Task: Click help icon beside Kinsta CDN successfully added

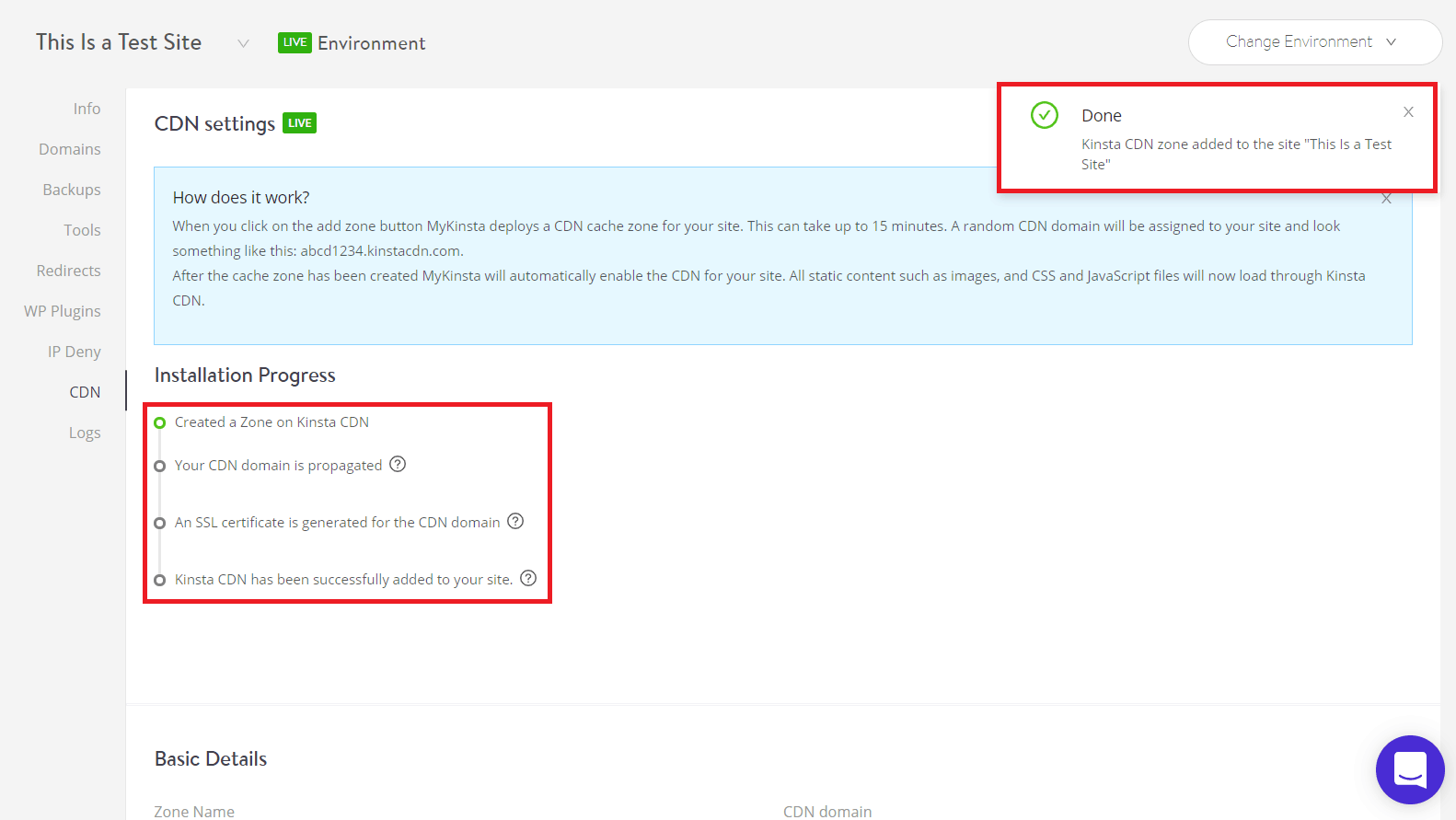Action: [x=528, y=578]
